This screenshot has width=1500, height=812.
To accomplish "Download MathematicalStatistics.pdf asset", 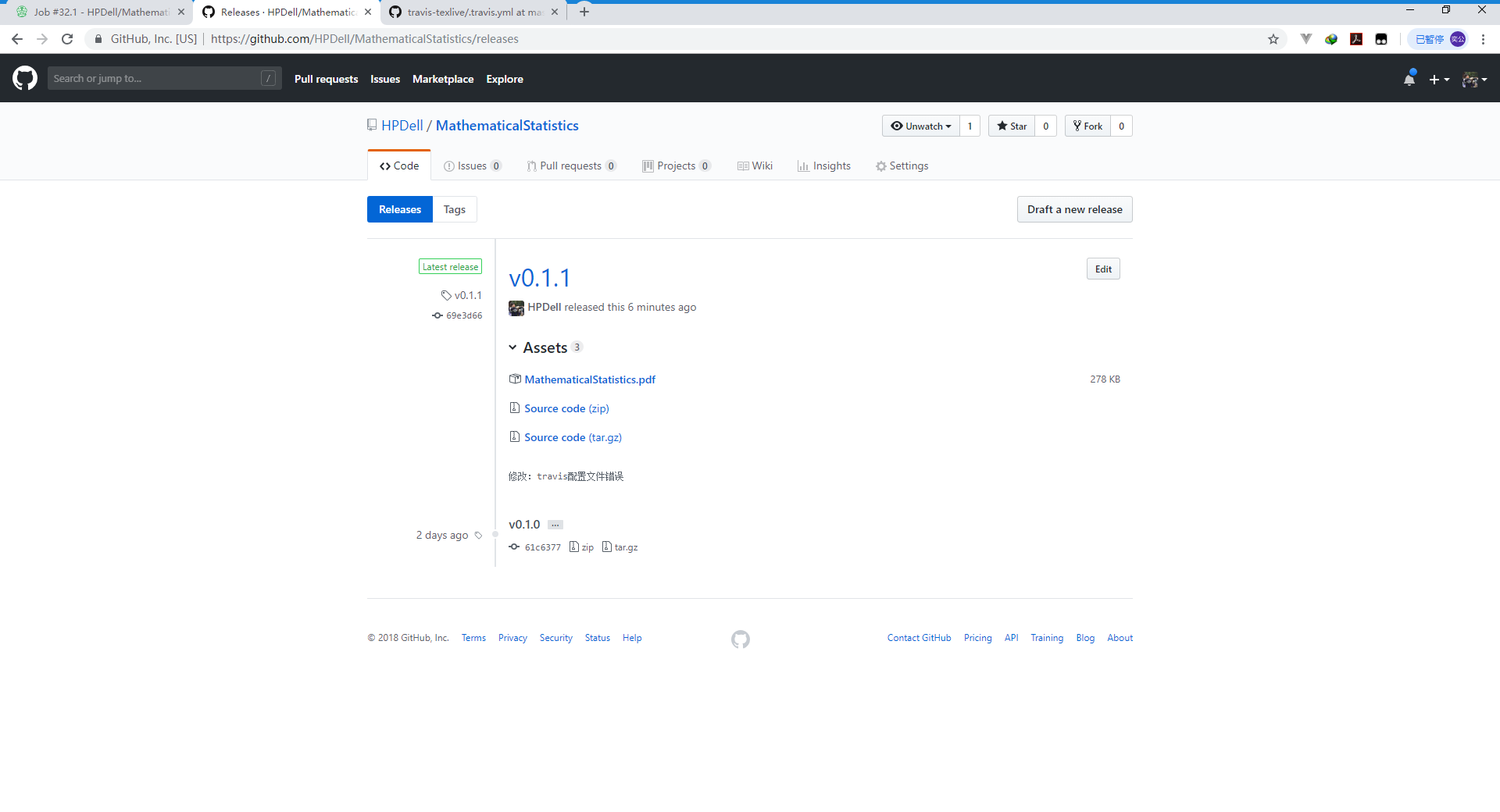I will (589, 379).
